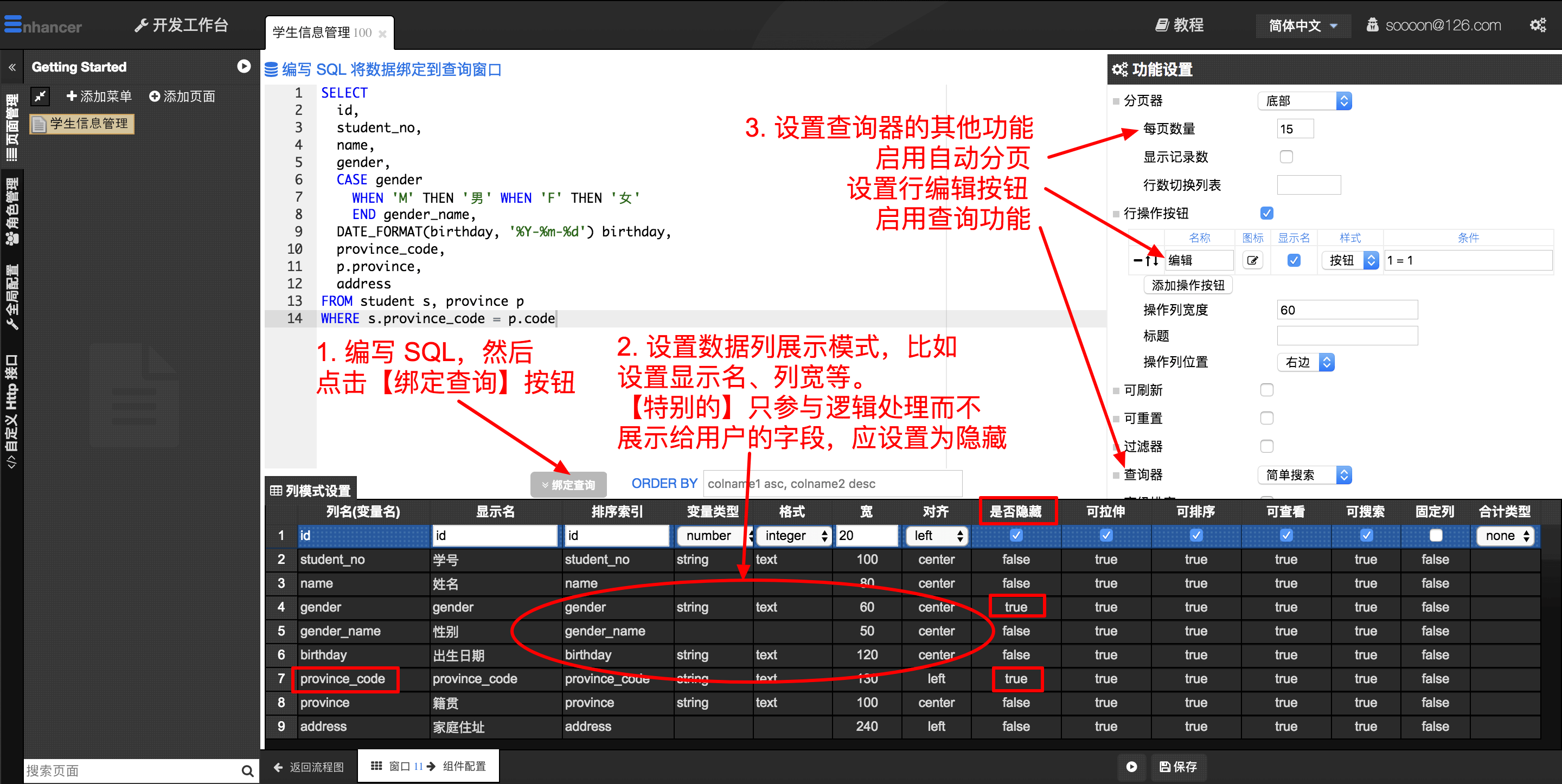Open the 查询器 简单搜索 dropdown

pos(1304,475)
